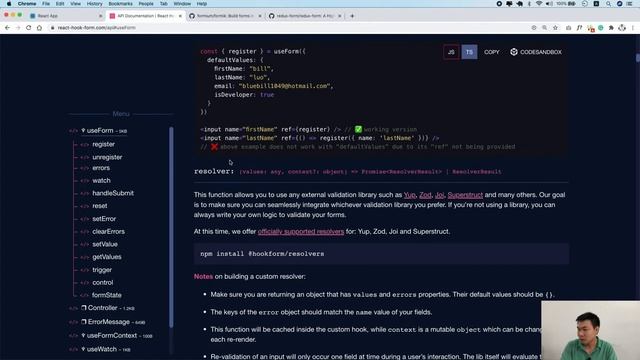Switch the code sample to TS
Image resolution: width=640 pixels, height=360 pixels.
pos(469,52)
